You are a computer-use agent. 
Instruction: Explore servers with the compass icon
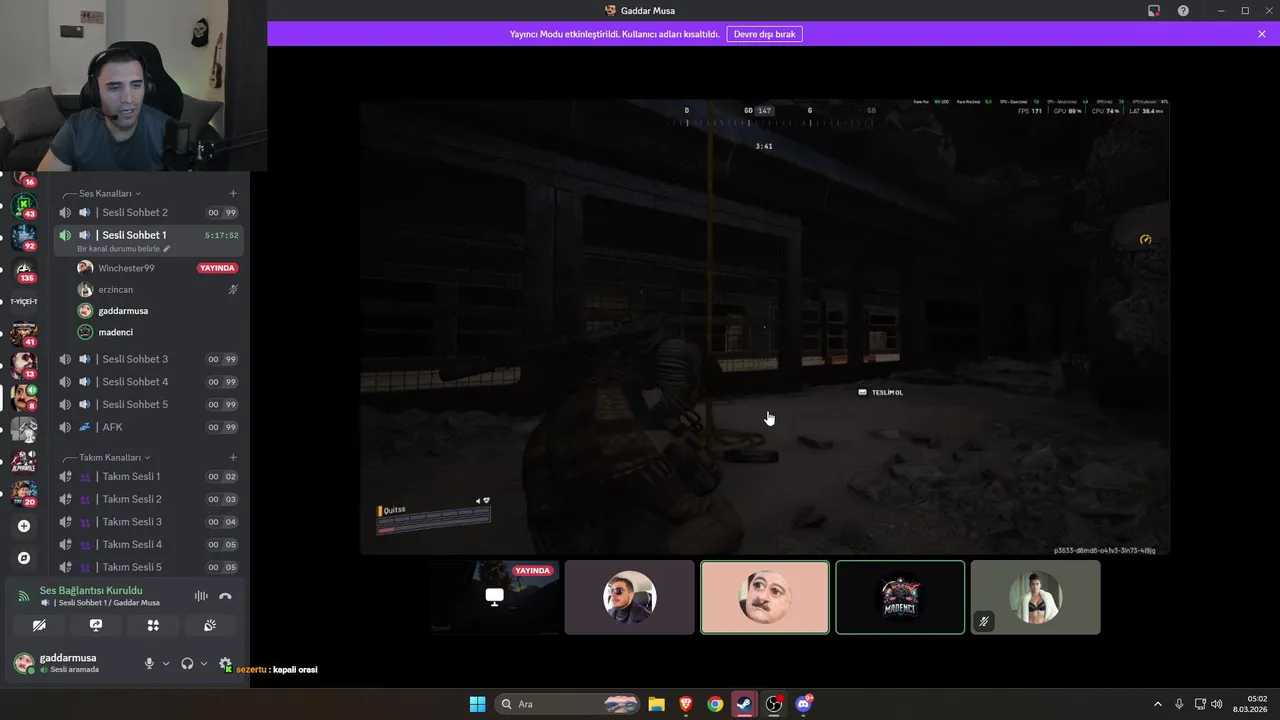click(x=24, y=558)
